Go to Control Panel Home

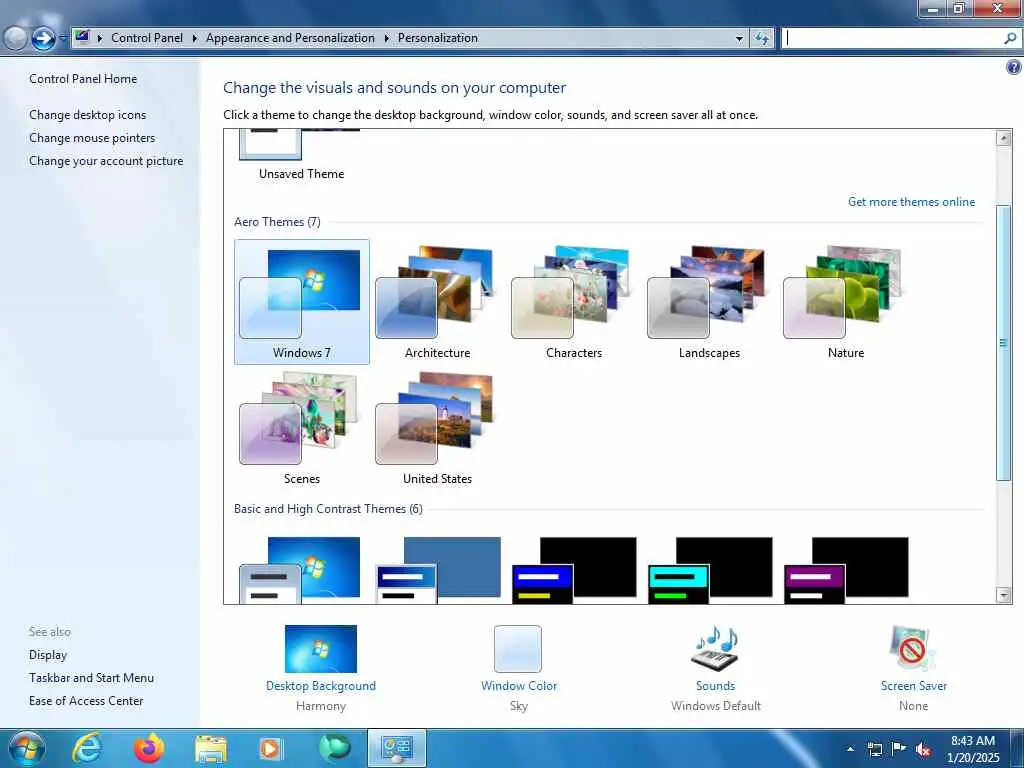[83, 79]
